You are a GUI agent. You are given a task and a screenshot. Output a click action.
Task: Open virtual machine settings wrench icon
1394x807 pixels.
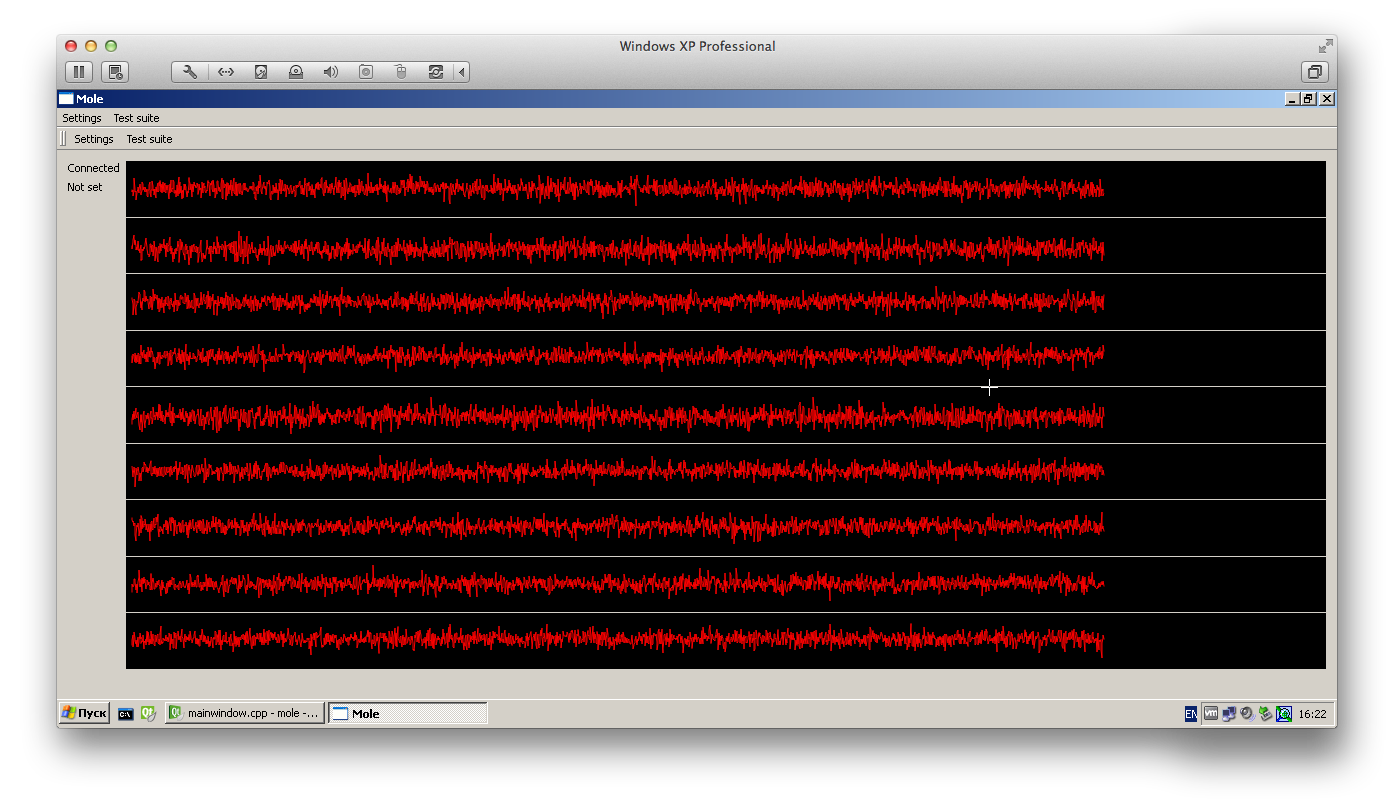tap(189, 72)
